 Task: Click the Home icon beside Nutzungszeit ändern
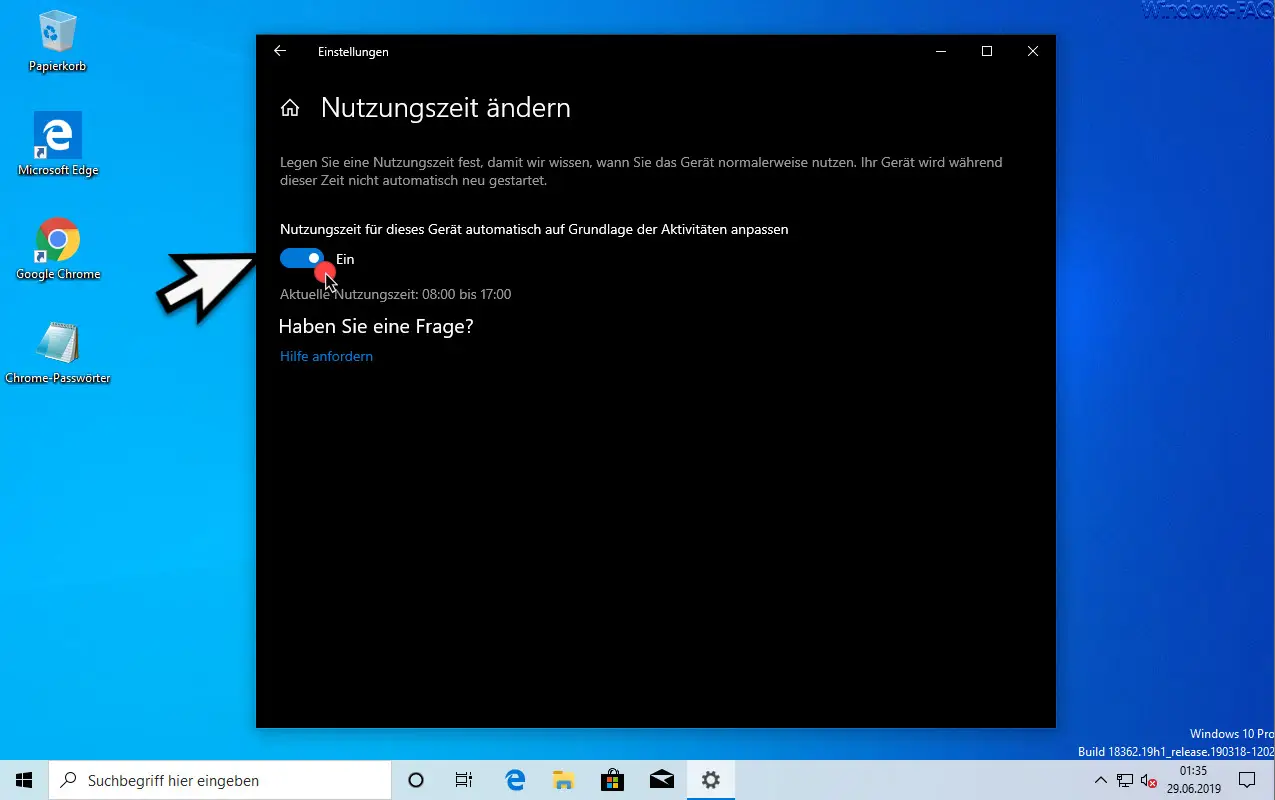tap(290, 108)
